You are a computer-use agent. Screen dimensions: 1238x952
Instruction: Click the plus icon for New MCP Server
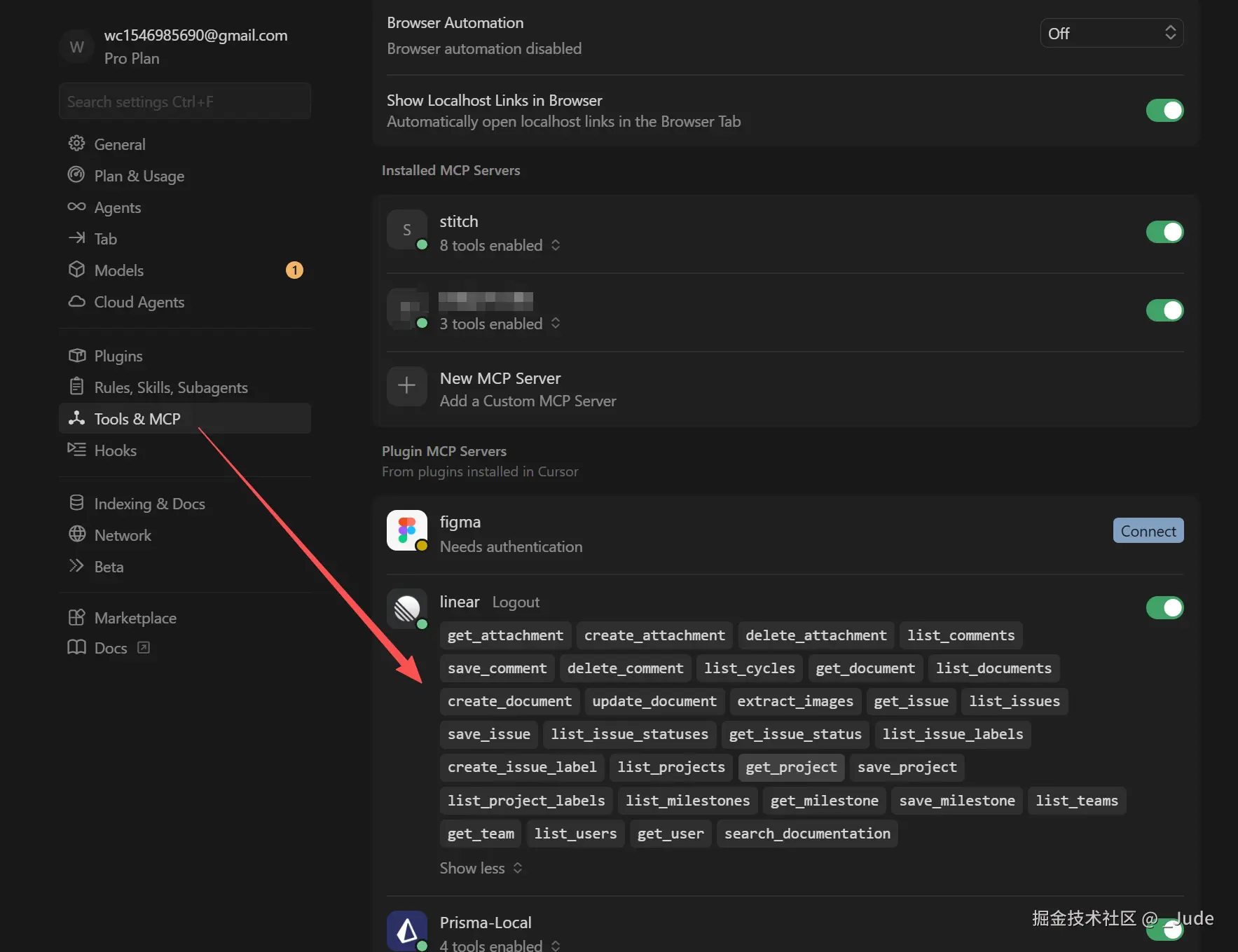tap(407, 386)
